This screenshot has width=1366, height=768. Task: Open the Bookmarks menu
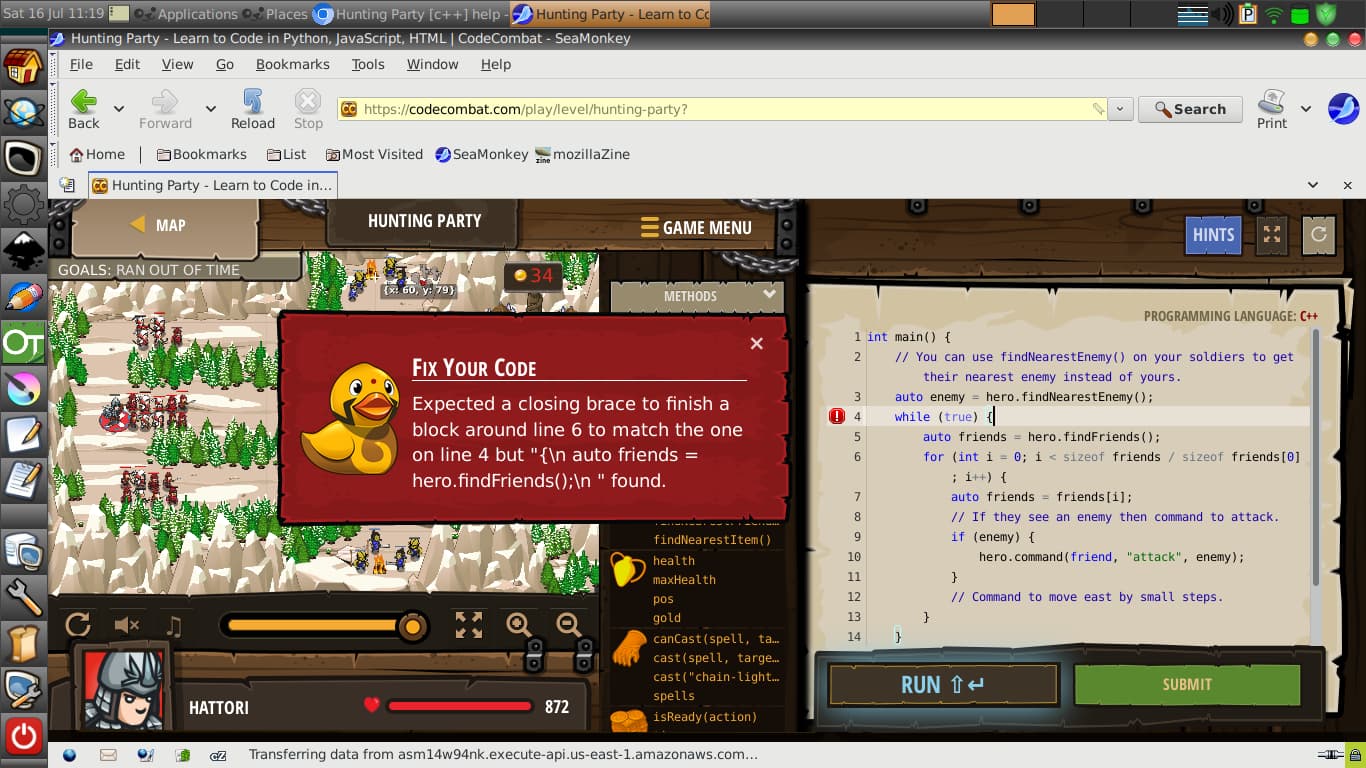pos(293,64)
